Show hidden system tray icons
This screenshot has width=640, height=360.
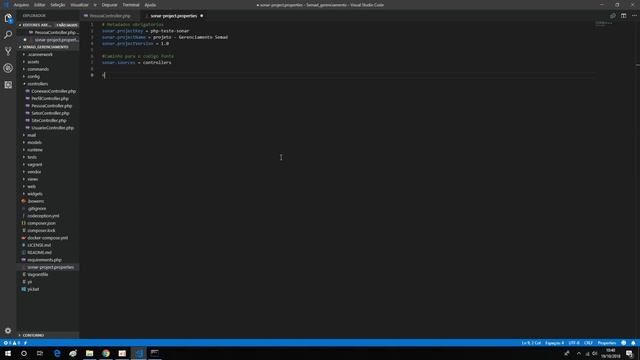pos(578,353)
